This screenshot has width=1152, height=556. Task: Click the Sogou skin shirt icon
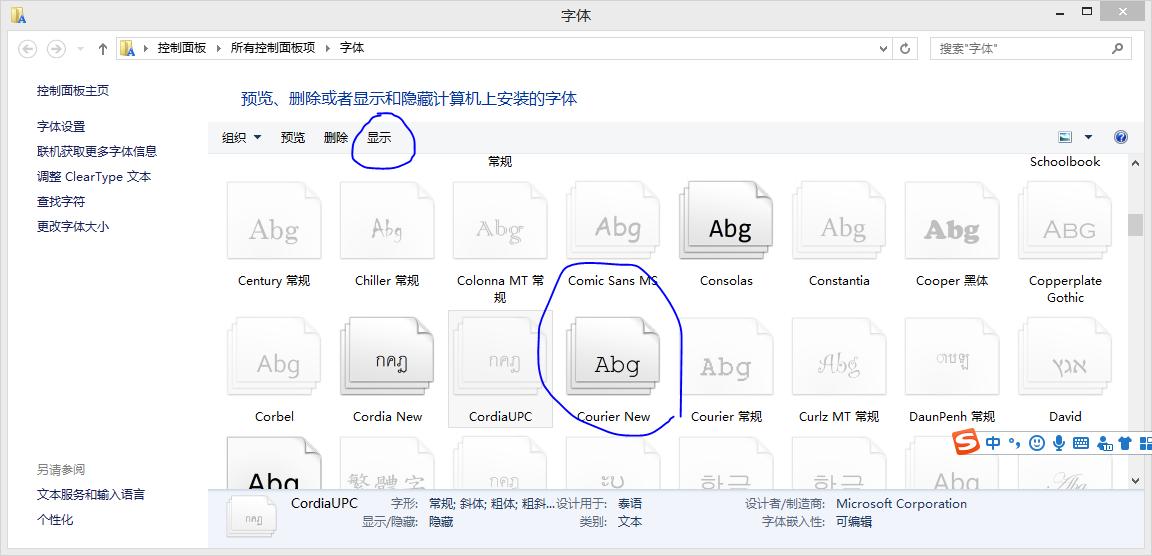coord(1125,443)
